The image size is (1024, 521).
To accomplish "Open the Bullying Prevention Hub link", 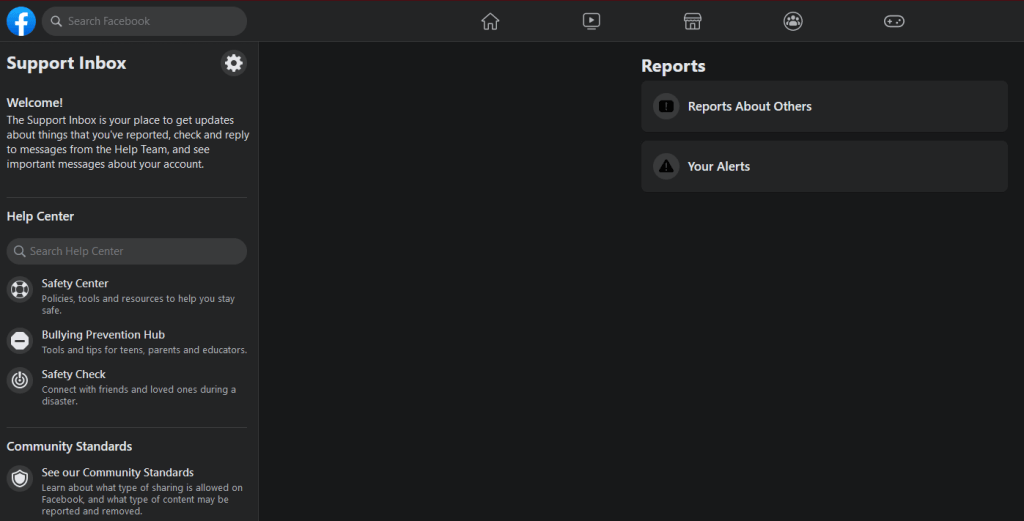I will [x=103, y=334].
